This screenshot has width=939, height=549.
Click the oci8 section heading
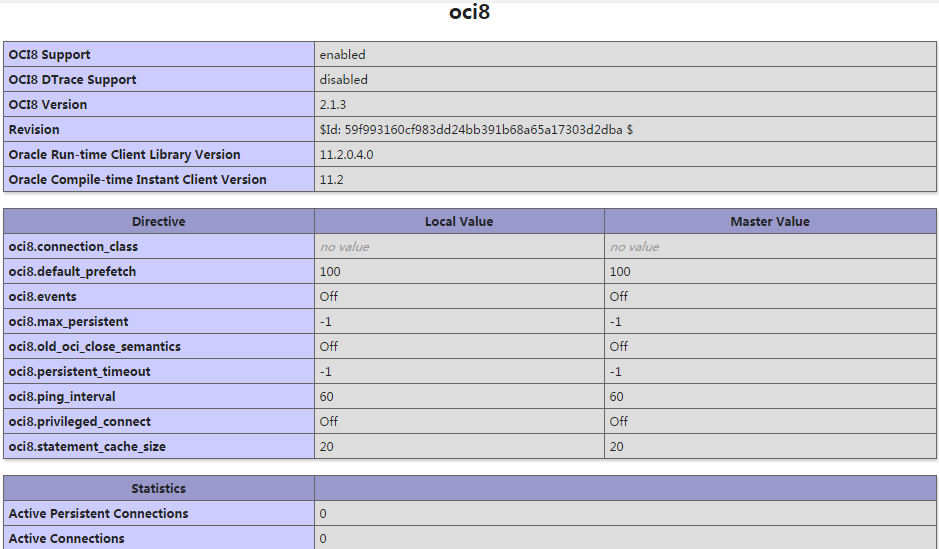[x=470, y=12]
